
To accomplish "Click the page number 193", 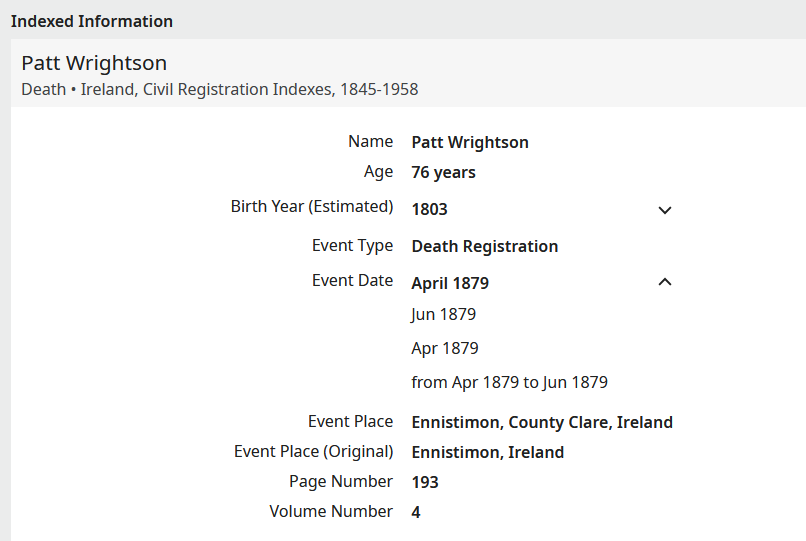I will coord(425,482).
